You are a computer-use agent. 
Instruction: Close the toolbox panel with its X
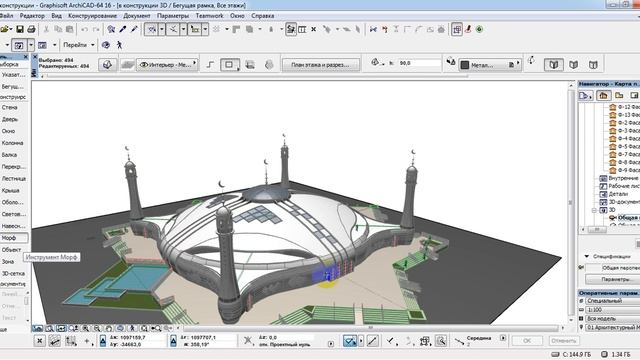[x=26, y=57]
